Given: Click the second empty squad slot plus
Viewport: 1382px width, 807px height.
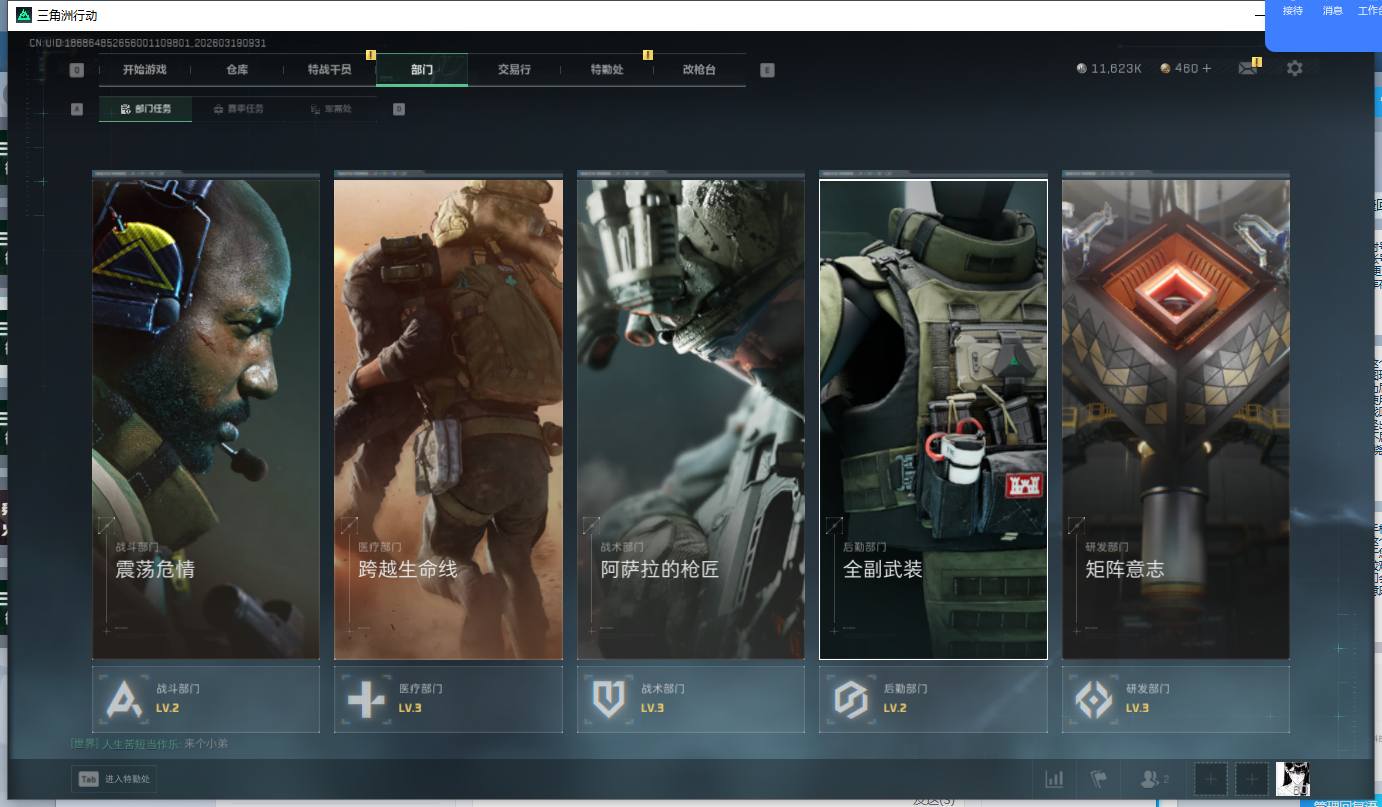Looking at the screenshot, I should click(1251, 779).
